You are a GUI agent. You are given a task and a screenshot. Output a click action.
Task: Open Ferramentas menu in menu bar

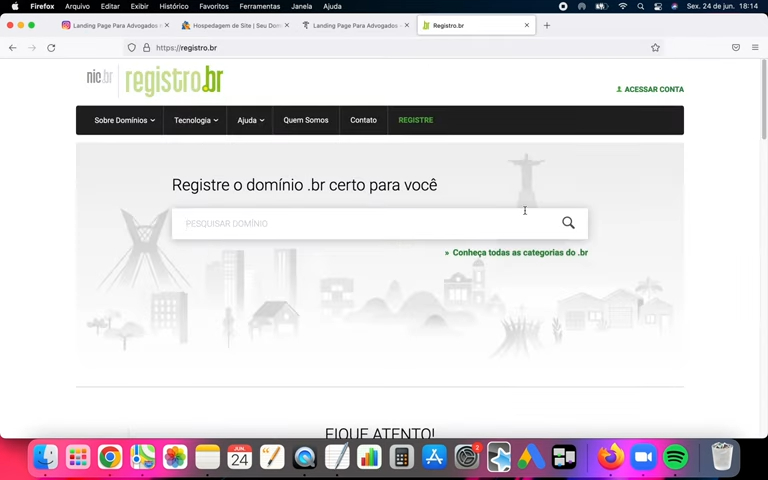point(260,6)
